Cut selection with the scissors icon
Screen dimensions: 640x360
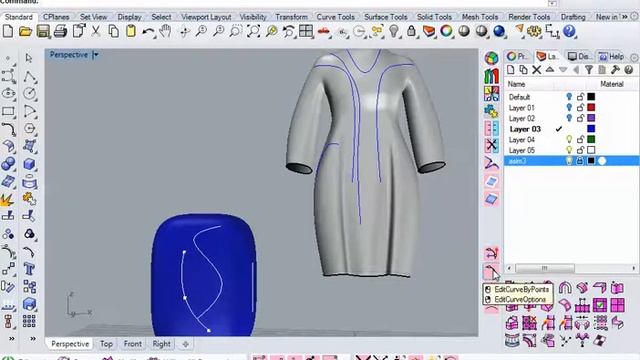click(x=96, y=31)
